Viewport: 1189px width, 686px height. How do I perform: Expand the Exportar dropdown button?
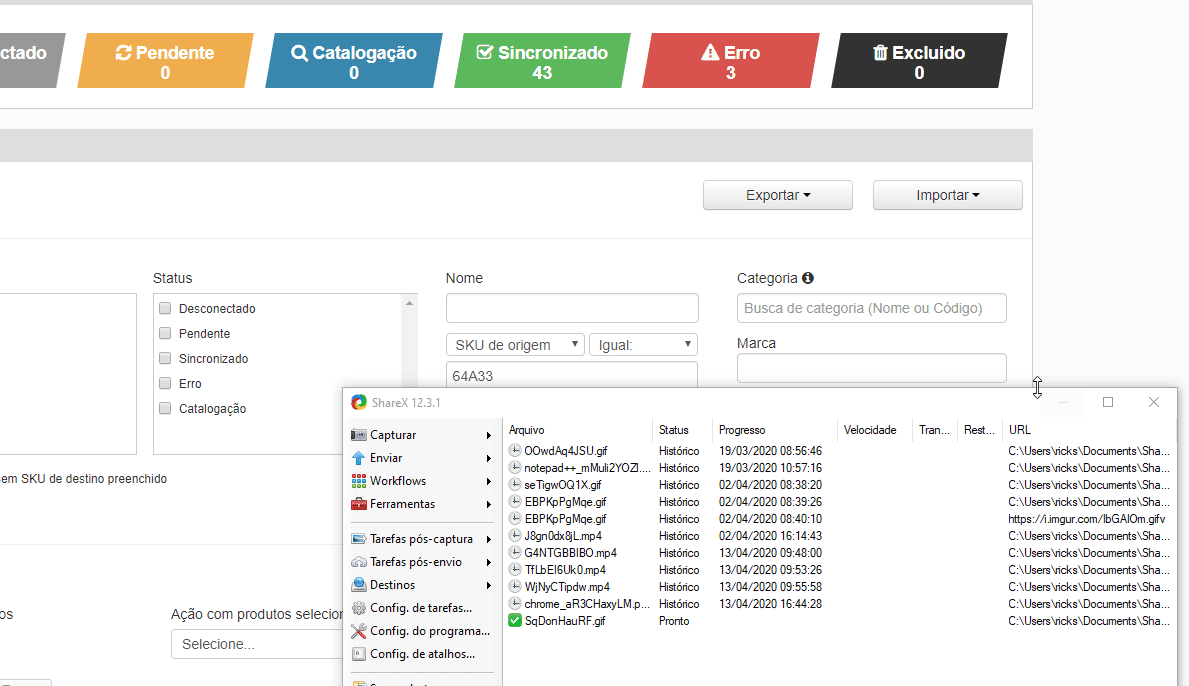pos(777,195)
